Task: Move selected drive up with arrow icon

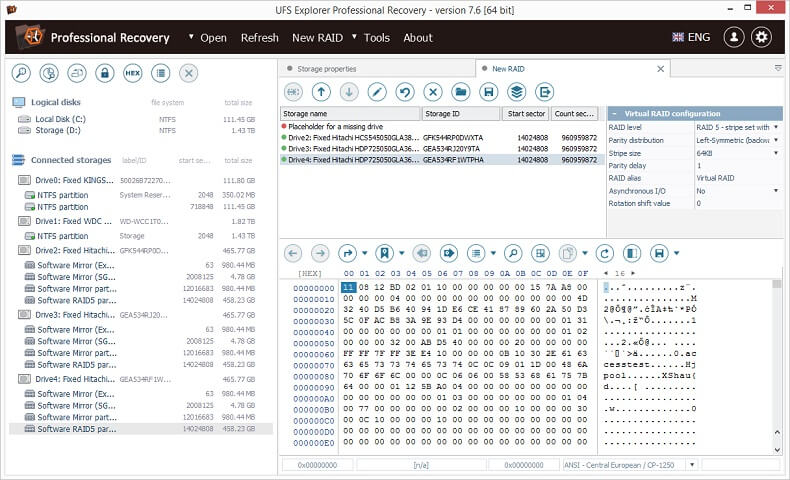Action: (x=321, y=92)
